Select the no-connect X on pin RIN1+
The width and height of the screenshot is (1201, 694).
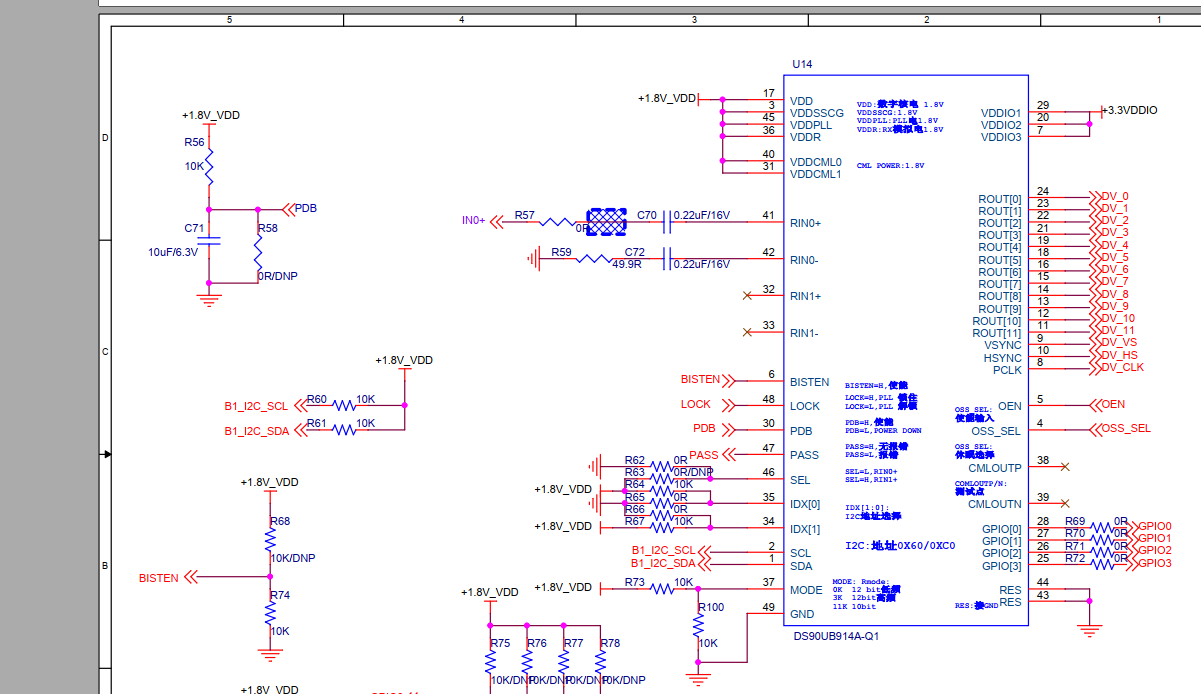[x=749, y=296]
